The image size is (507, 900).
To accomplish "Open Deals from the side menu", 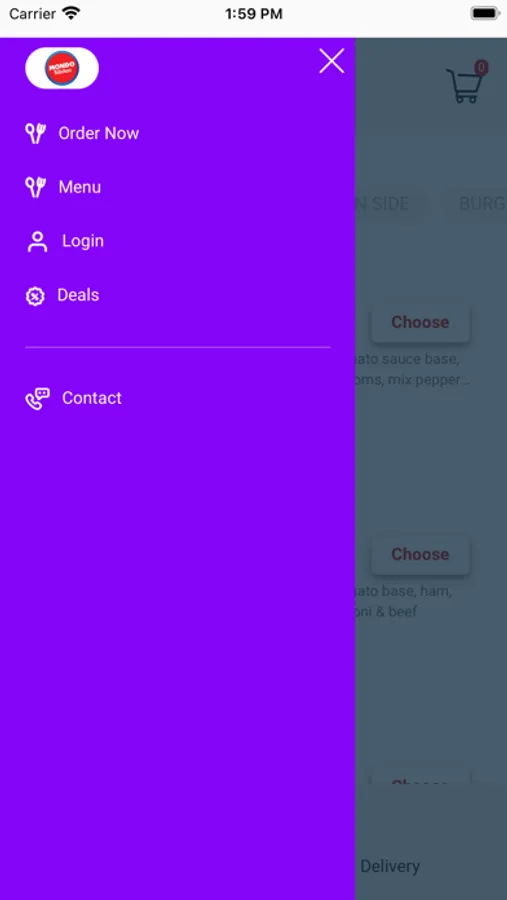I will click(78, 295).
